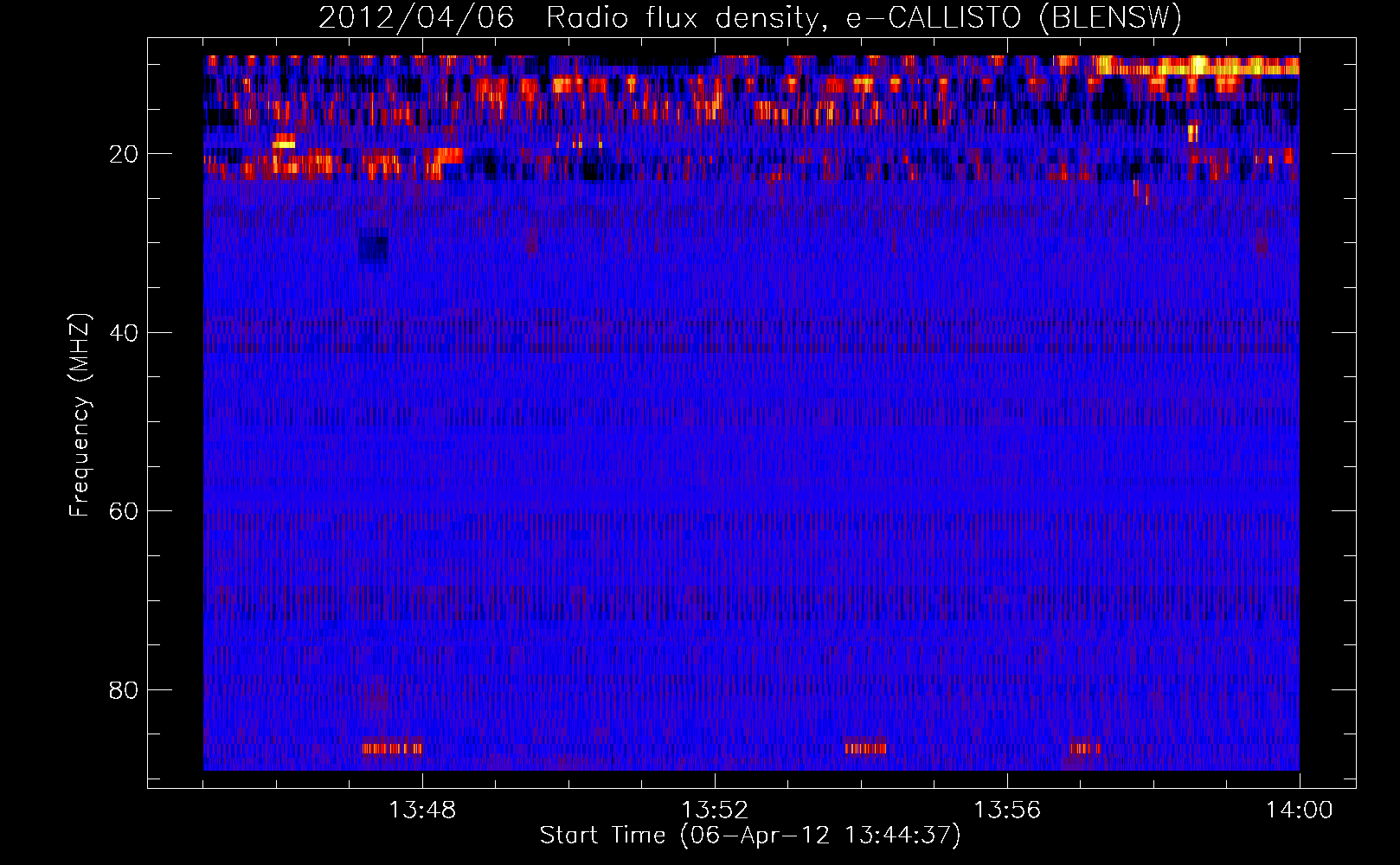Click the dark blue patch near 30 MHz

tap(374, 249)
